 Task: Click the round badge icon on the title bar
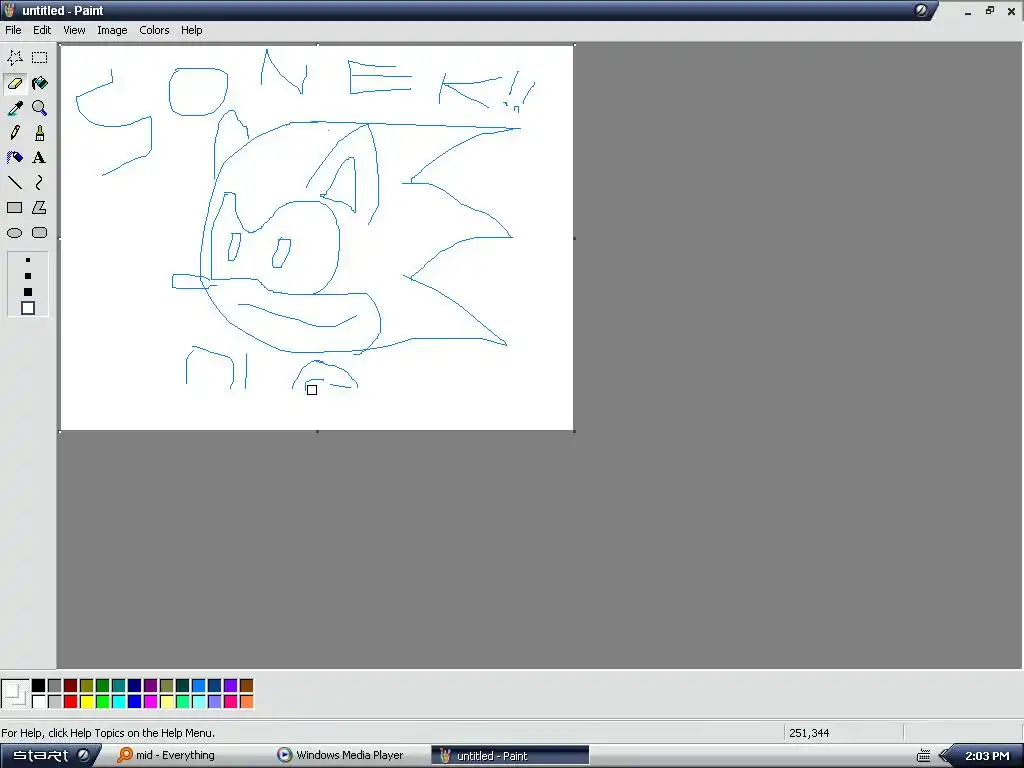(921, 10)
